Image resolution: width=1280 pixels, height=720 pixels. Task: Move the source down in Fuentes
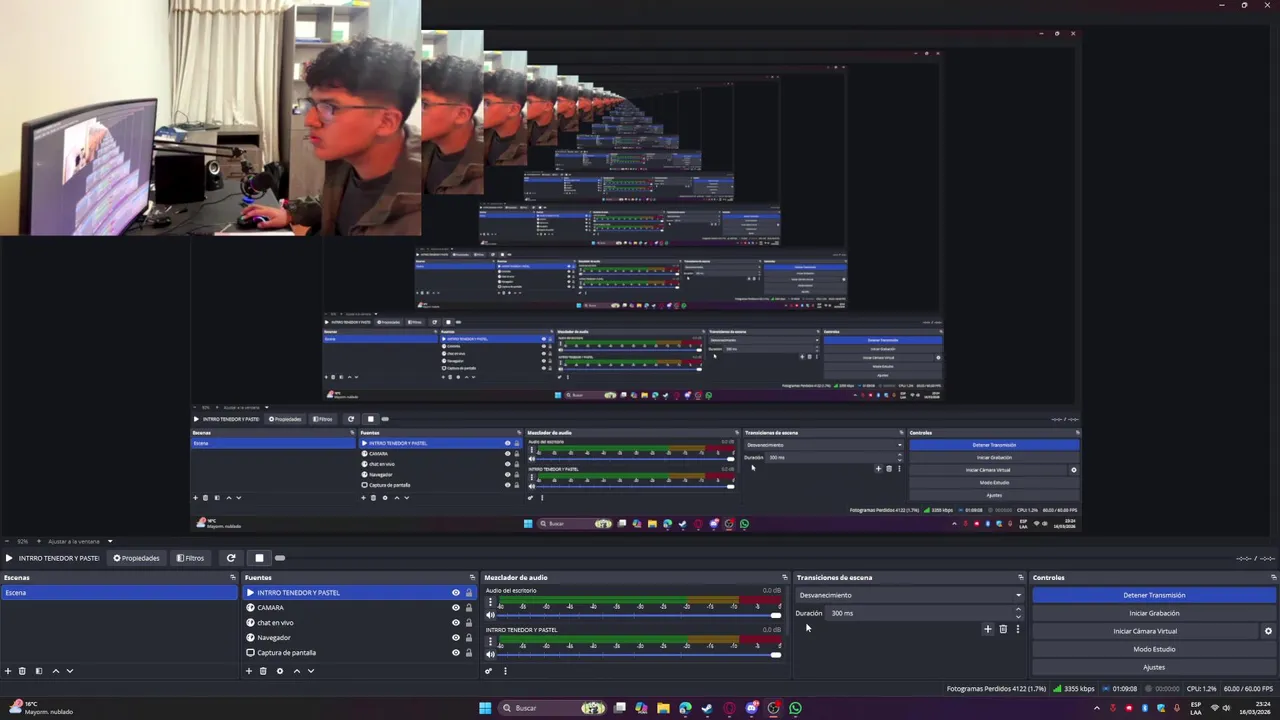click(x=311, y=671)
